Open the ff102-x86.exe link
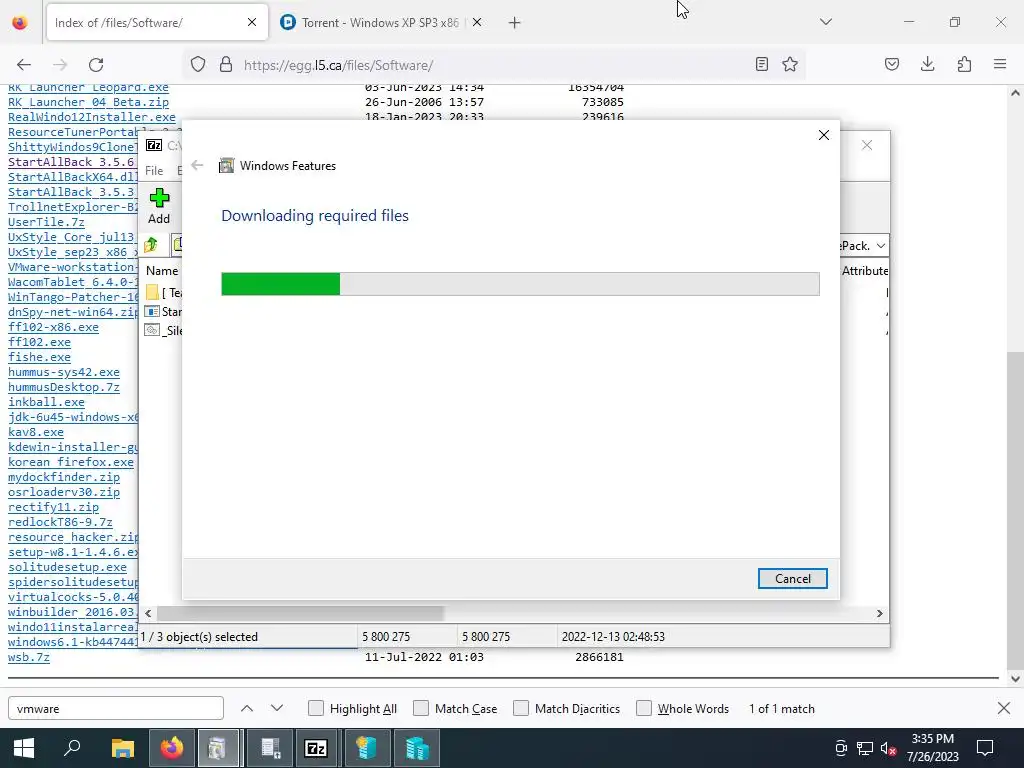Screen dimensions: 1024x768 53,327
